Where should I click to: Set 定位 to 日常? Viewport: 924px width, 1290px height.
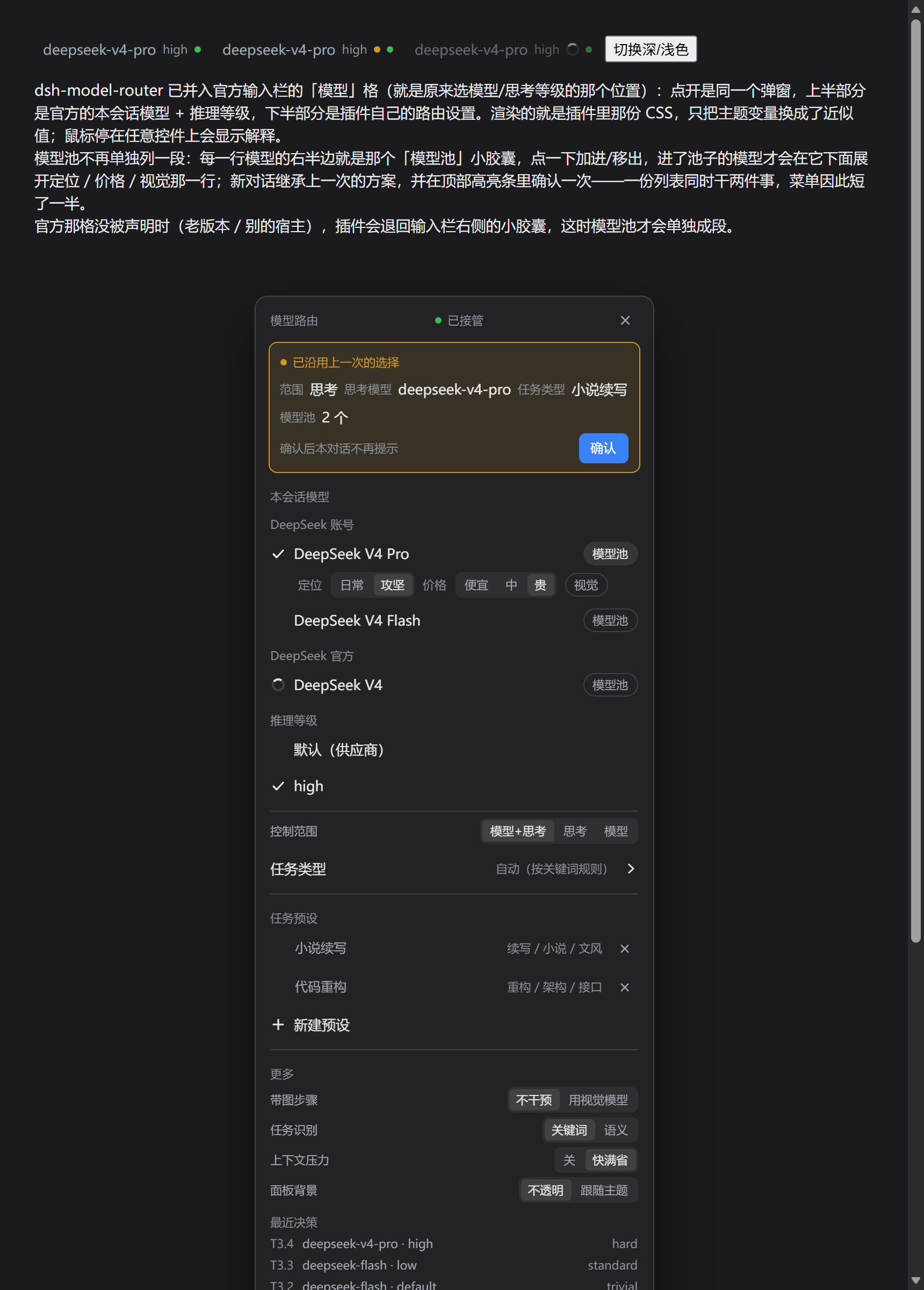(351, 585)
